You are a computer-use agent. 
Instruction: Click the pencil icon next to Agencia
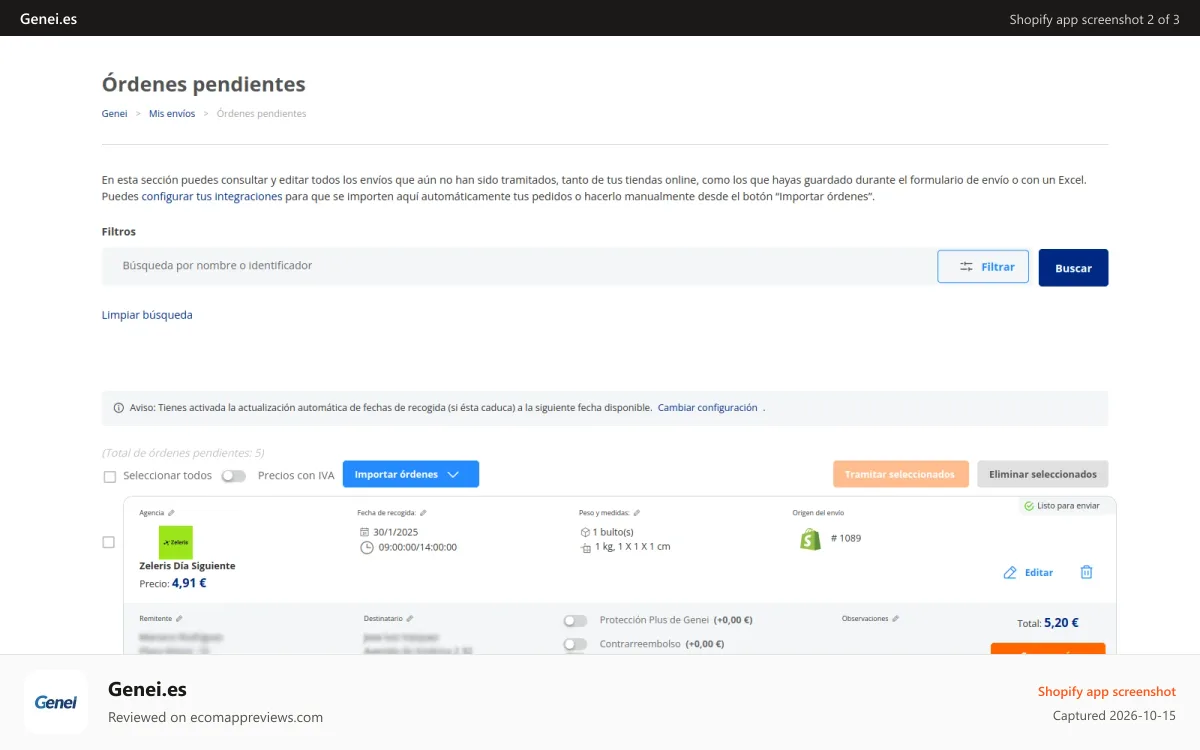tap(171, 513)
